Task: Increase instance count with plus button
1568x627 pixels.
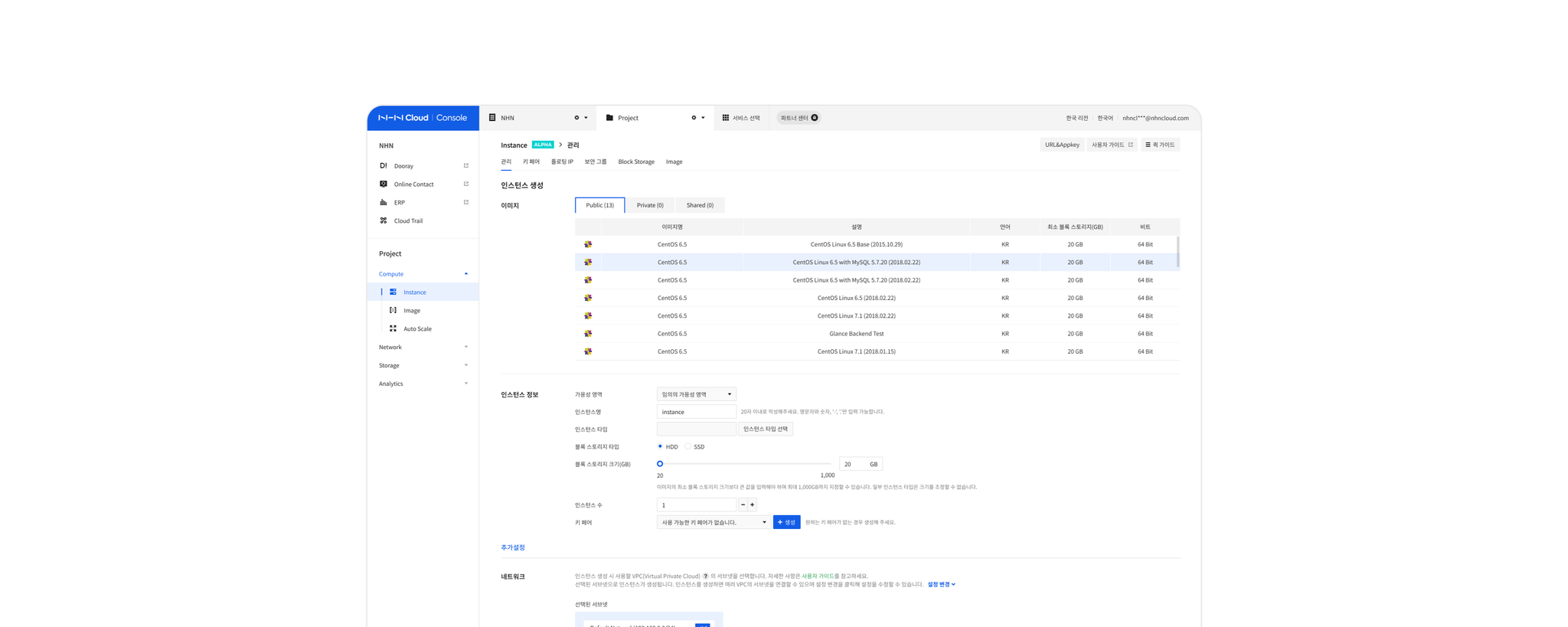Action: [x=753, y=505]
